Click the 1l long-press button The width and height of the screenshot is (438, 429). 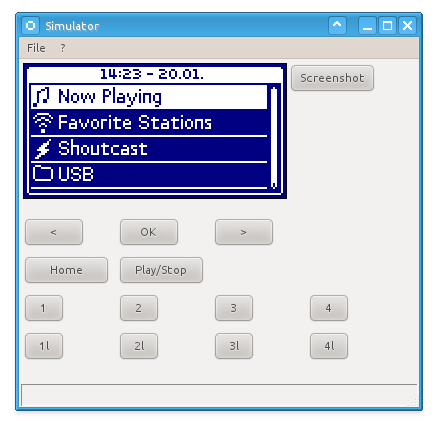pos(44,346)
